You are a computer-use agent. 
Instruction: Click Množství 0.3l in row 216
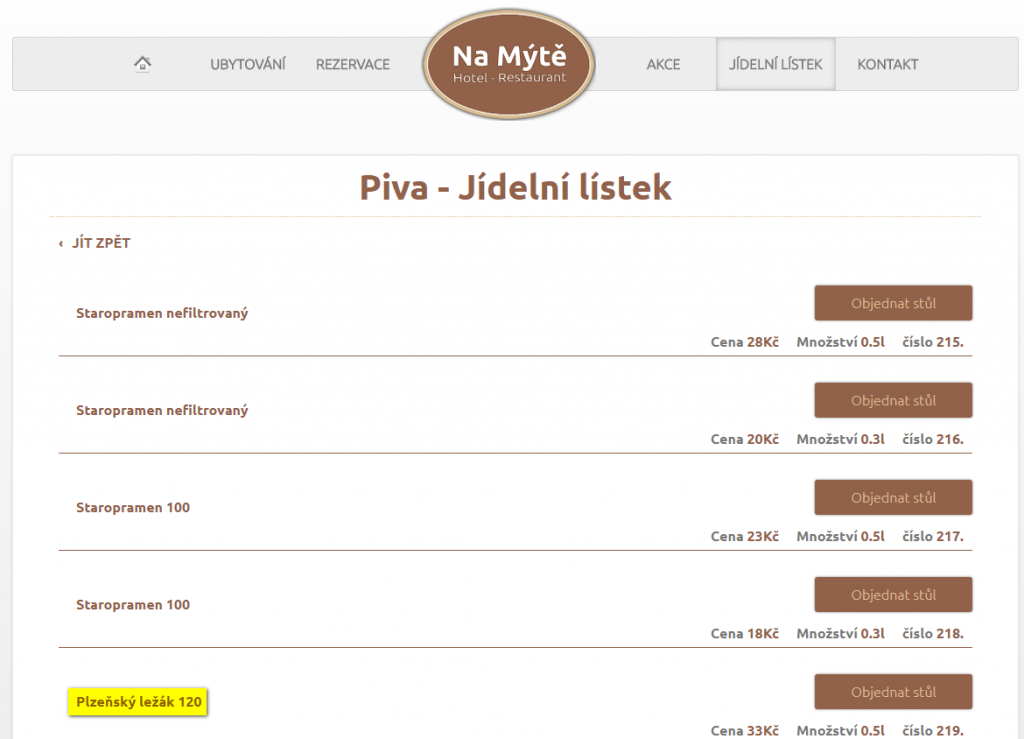click(x=840, y=439)
